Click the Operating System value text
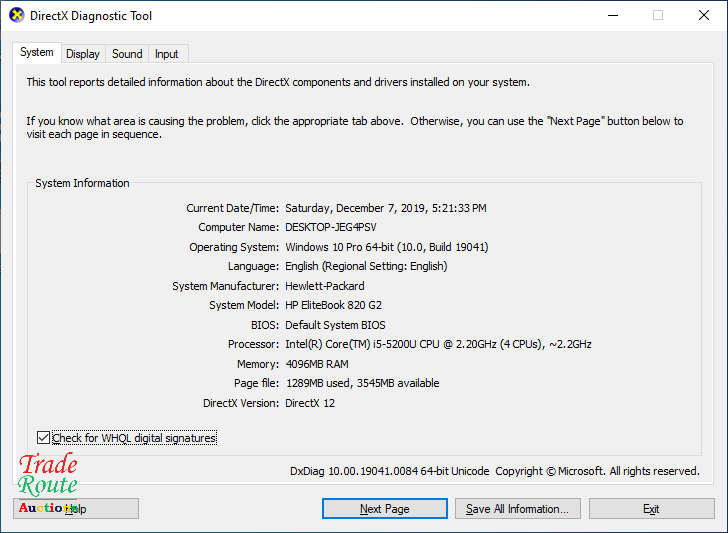 coord(386,247)
